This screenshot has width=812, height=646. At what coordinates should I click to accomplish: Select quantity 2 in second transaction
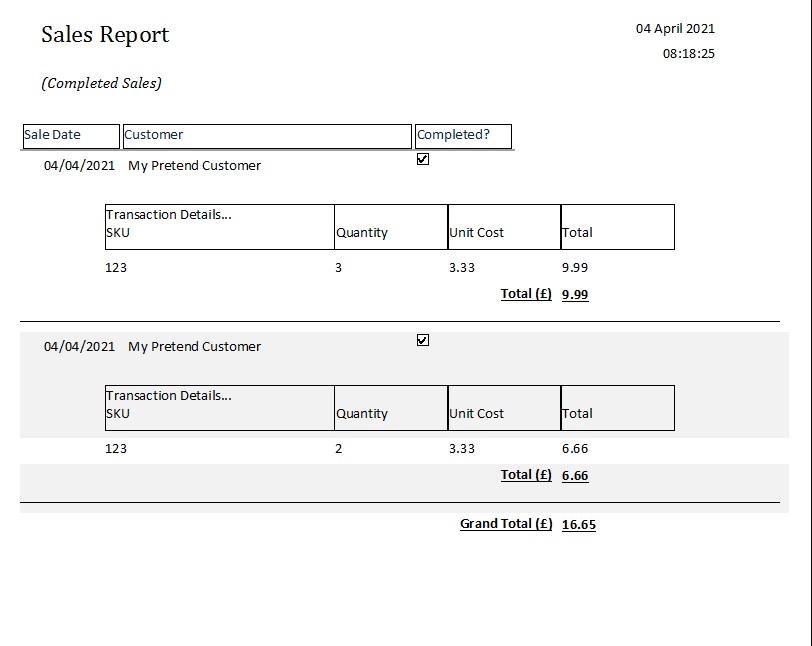(x=339, y=449)
